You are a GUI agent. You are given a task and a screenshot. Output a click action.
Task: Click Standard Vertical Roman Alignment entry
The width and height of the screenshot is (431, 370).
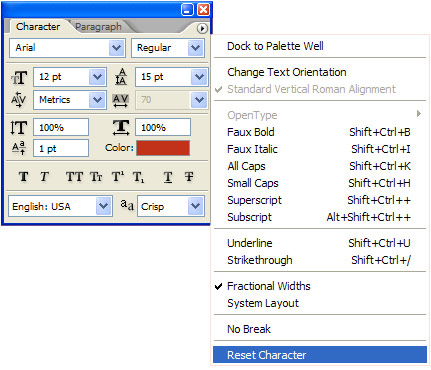[x=320, y=89]
